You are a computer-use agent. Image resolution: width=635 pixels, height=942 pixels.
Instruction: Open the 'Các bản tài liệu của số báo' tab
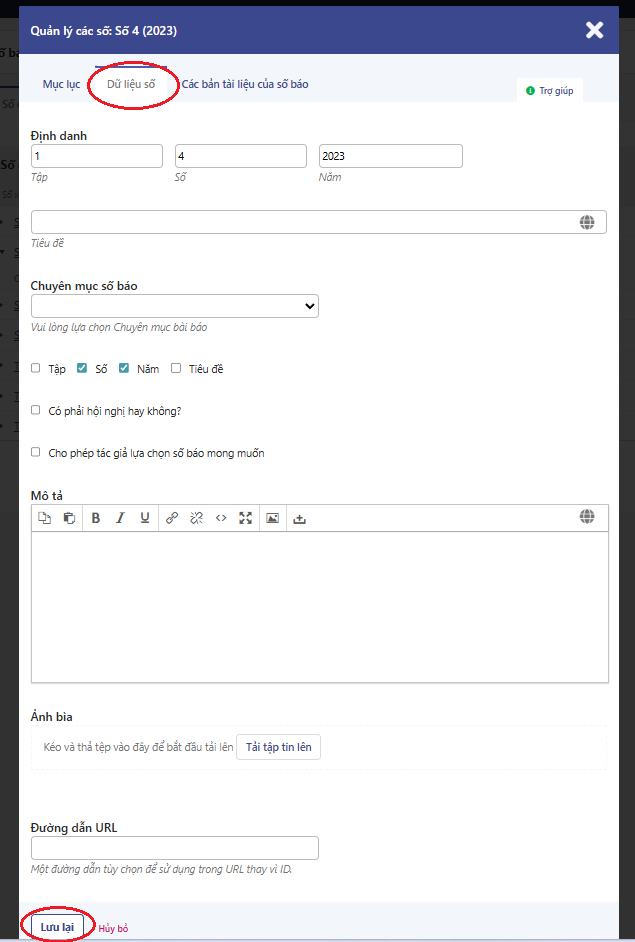pyautogui.click(x=245, y=85)
